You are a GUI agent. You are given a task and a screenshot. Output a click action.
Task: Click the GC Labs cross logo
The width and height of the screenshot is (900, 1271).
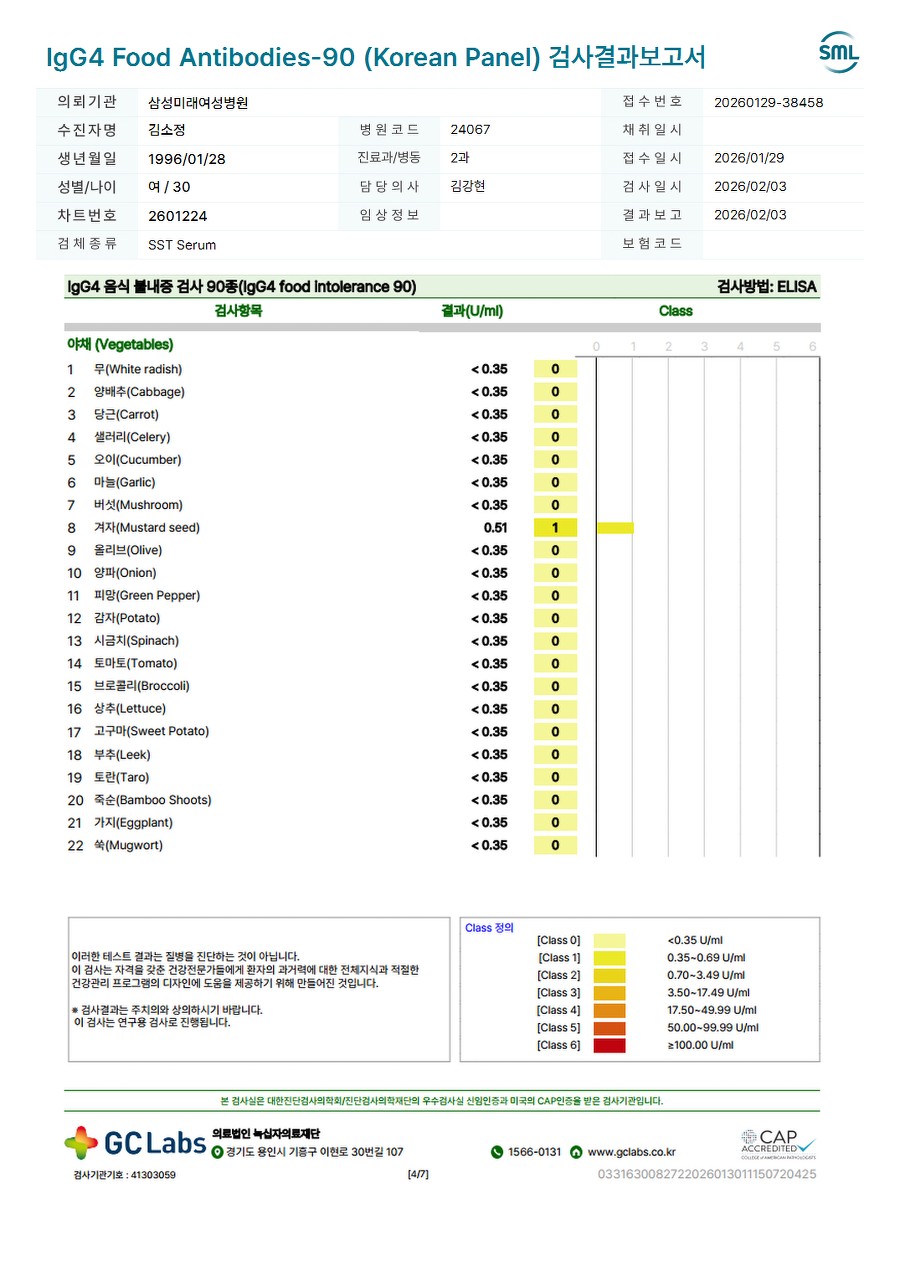[x=81, y=1142]
